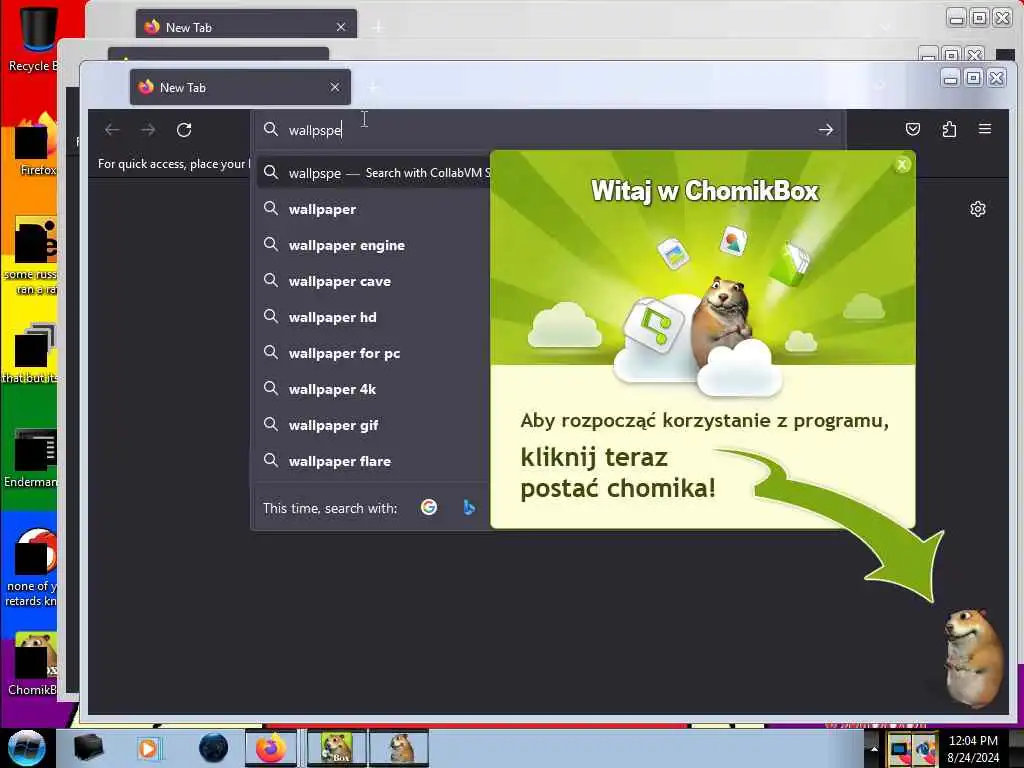Click the dark globe taskbar icon
Screen dimensions: 1024x768
pyautogui.click(x=214, y=748)
